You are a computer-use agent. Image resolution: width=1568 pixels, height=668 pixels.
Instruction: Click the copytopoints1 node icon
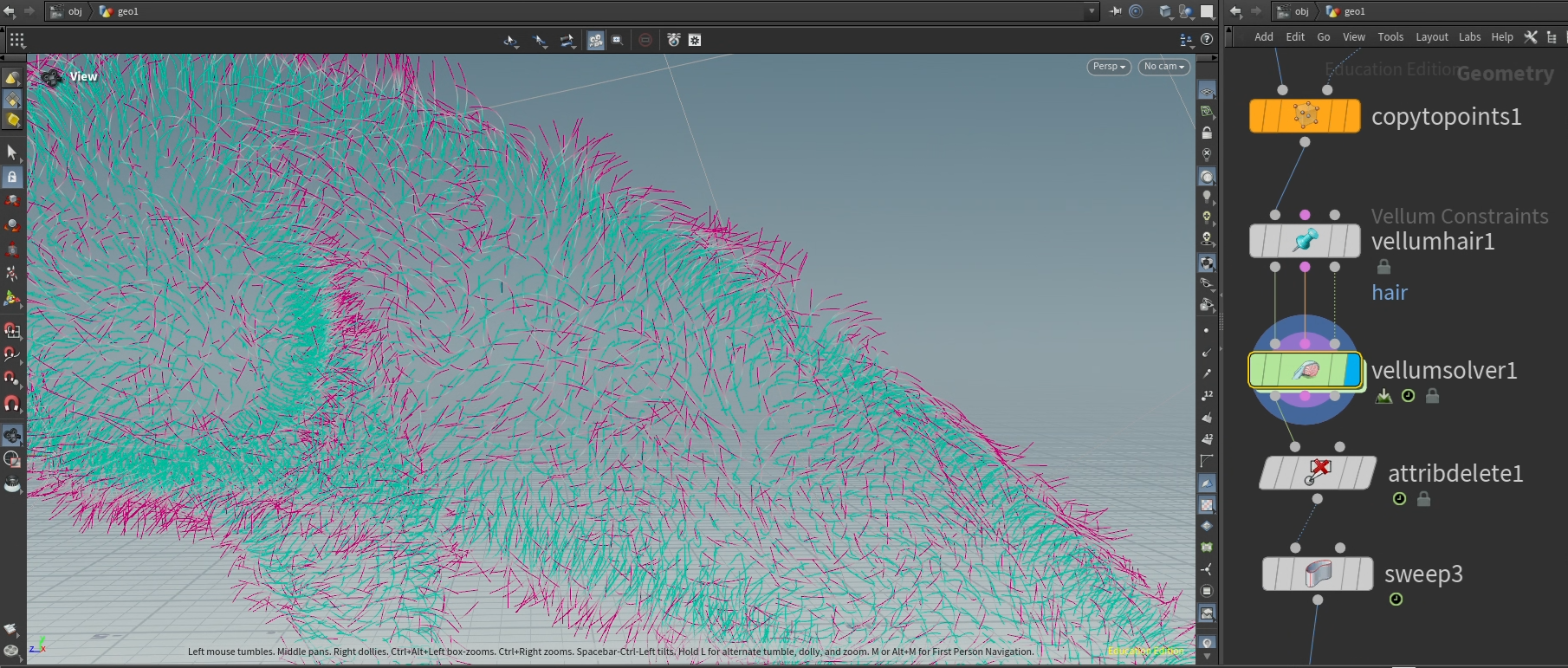(x=1305, y=115)
